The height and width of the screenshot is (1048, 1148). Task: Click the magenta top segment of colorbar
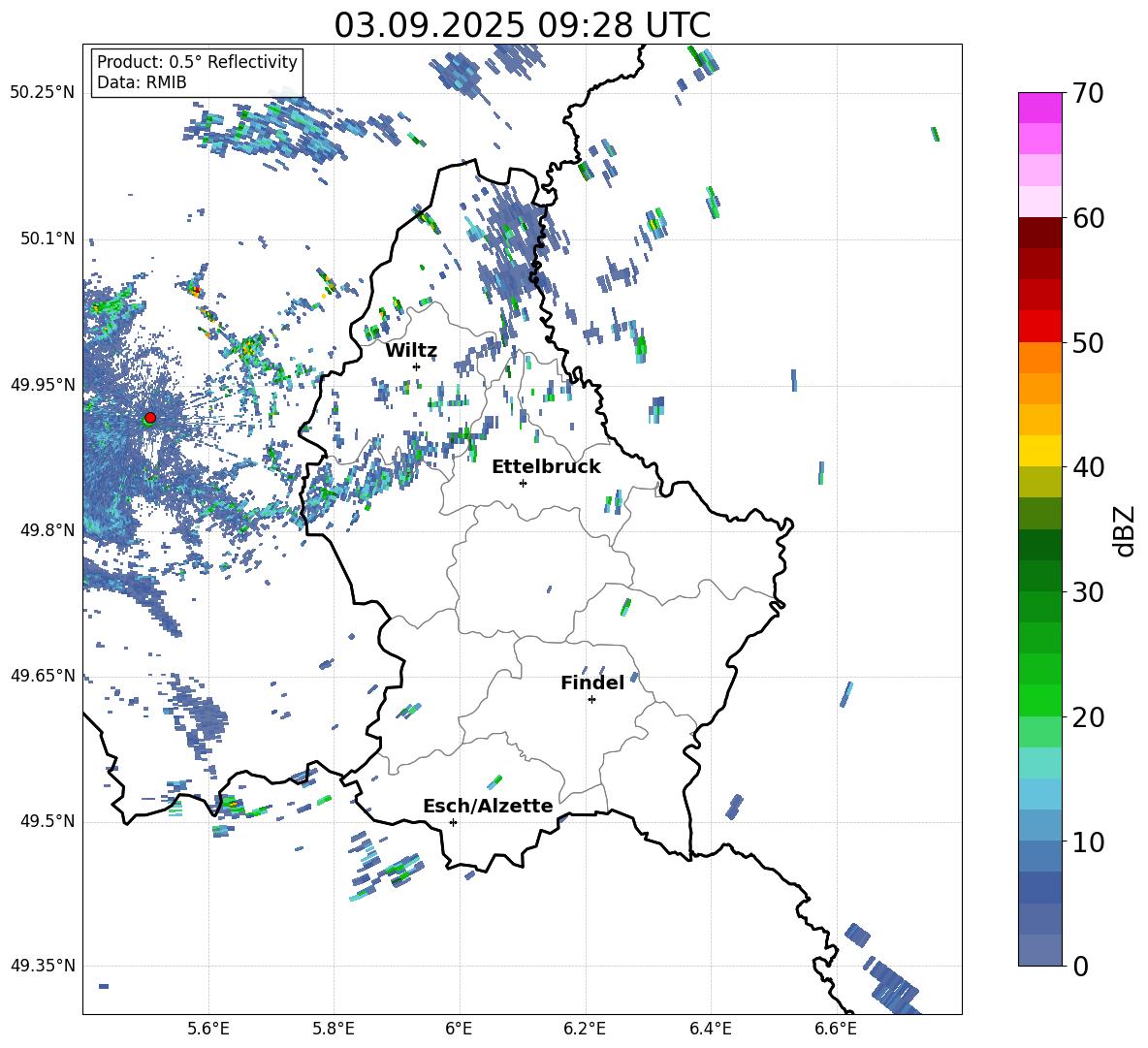1039,108
